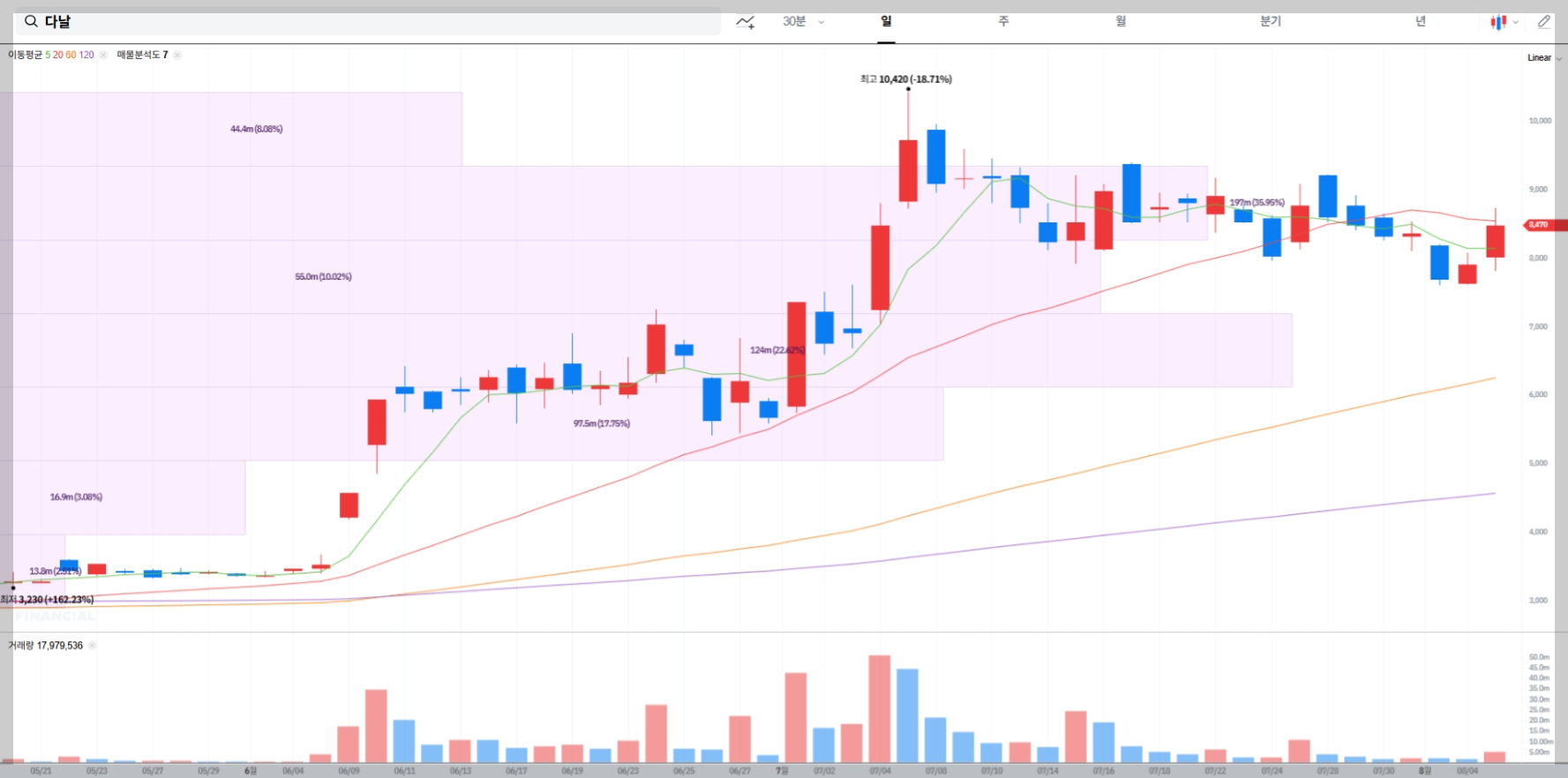The height and width of the screenshot is (778, 1568).
Task: Click the 3,000 price axis label
Action: 1538,601
